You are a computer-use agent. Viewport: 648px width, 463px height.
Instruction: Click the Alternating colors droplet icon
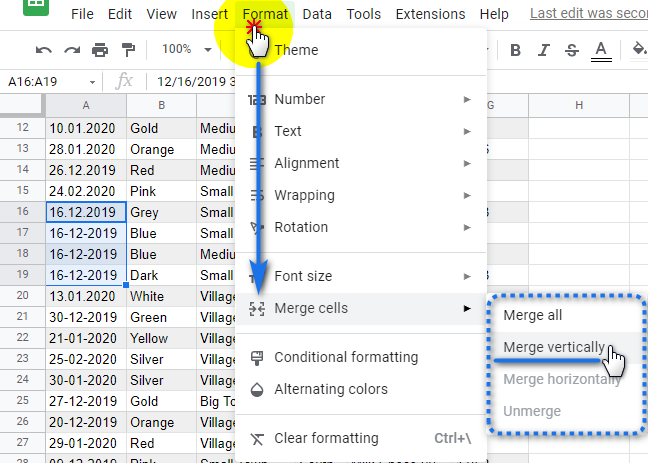pos(257,389)
